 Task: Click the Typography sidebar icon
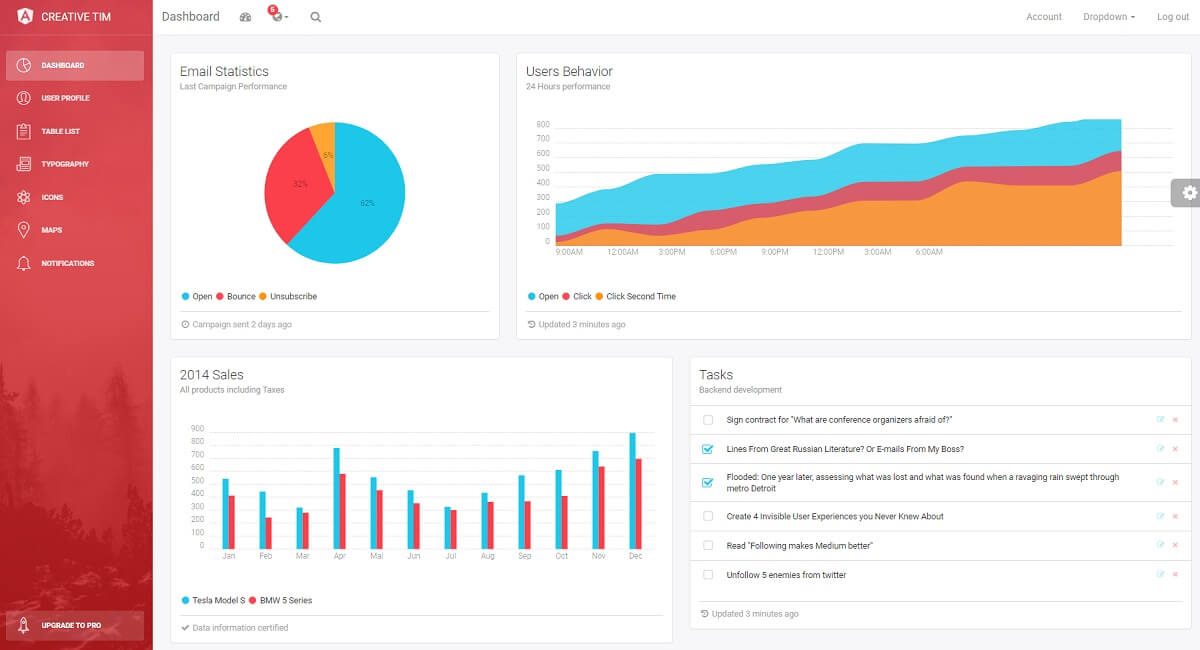pos(24,164)
